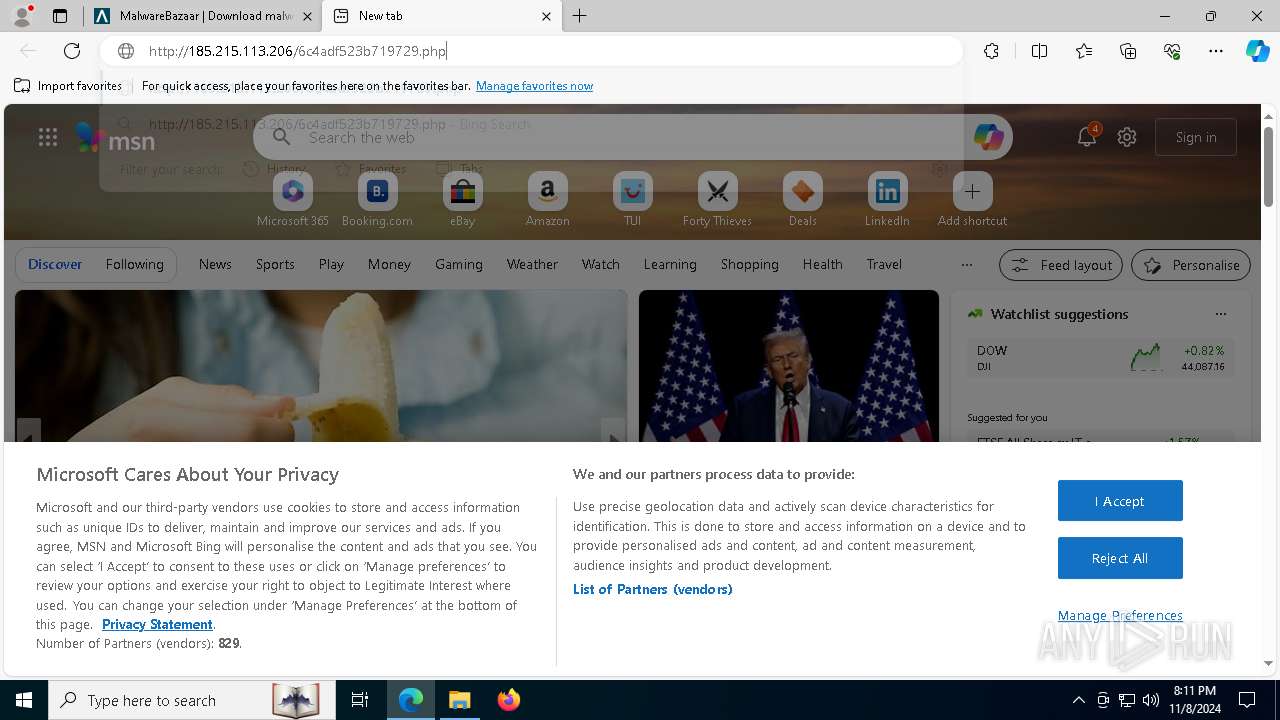Go to the Health category

[x=822, y=264]
